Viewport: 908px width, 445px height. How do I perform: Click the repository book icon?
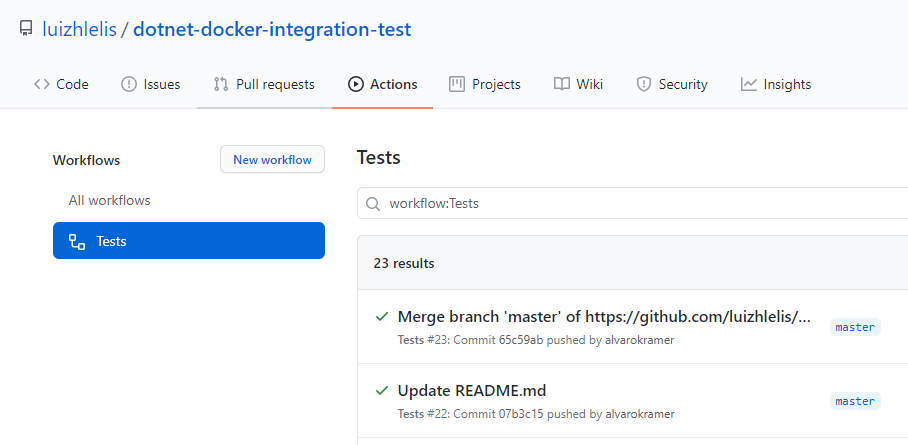tap(25, 29)
